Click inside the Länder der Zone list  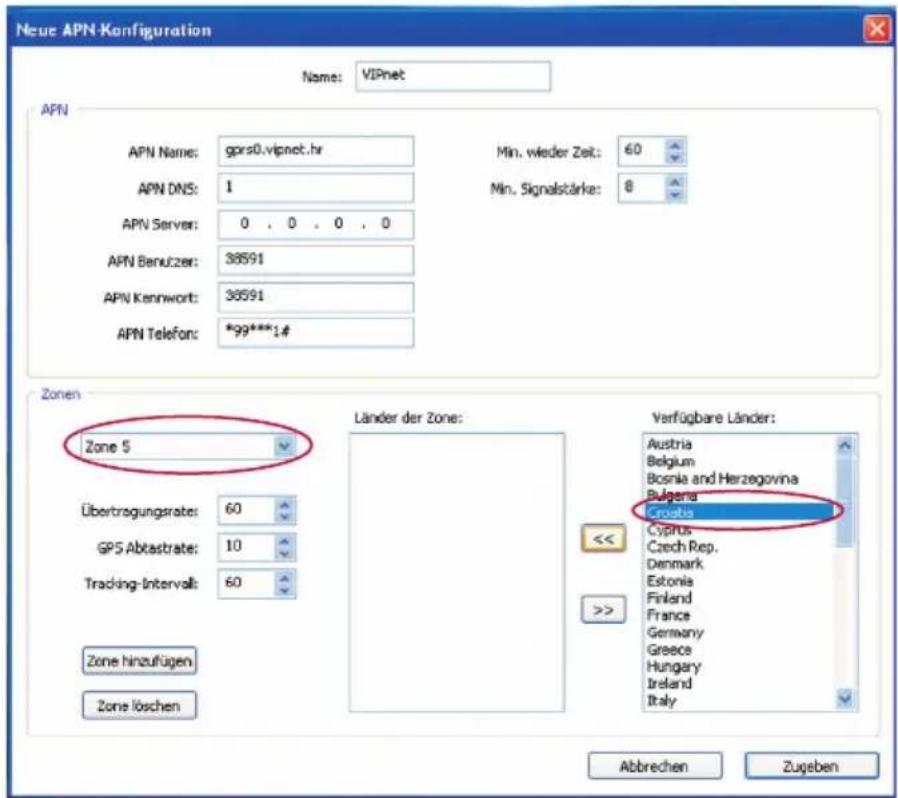(457, 572)
